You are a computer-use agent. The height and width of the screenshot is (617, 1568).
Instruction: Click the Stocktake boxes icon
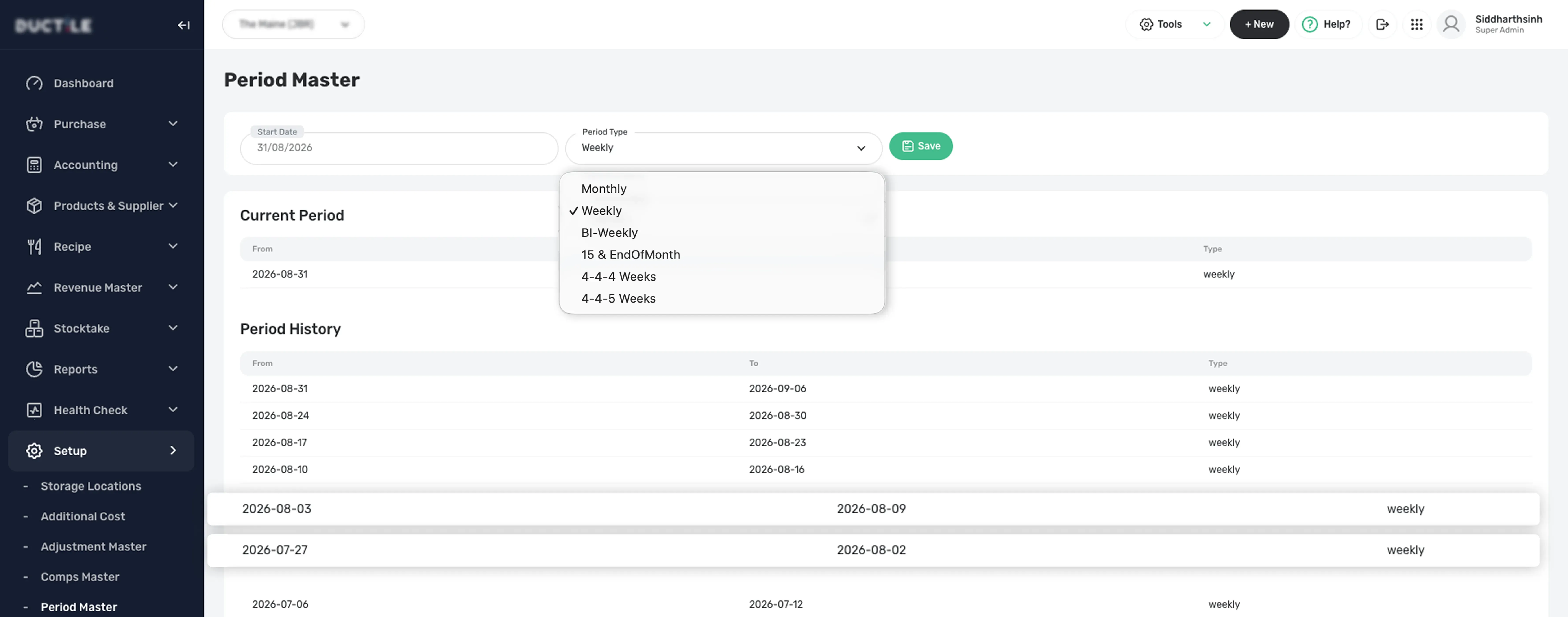(x=34, y=328)
